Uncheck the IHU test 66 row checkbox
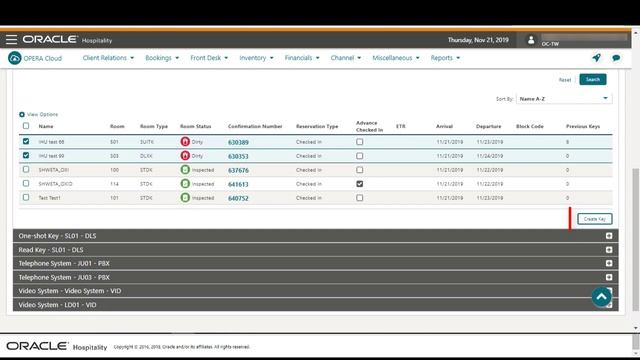Viewport: 640px width, 360px height. pyautogui.click(x=26, y=141)
